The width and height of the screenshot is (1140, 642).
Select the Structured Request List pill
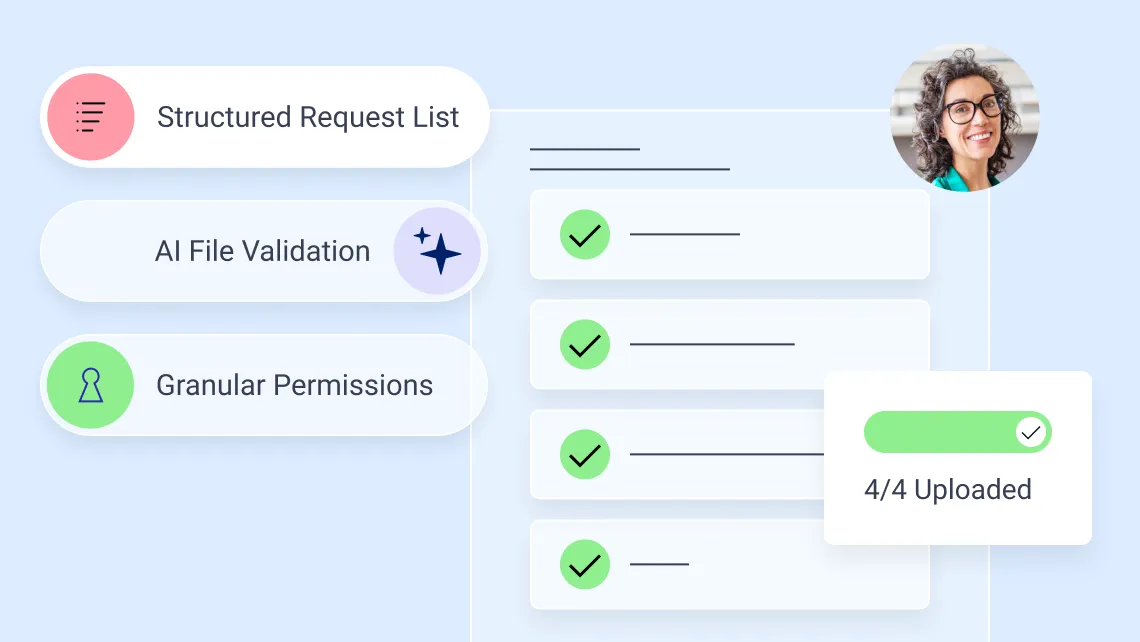click(265, 117)
